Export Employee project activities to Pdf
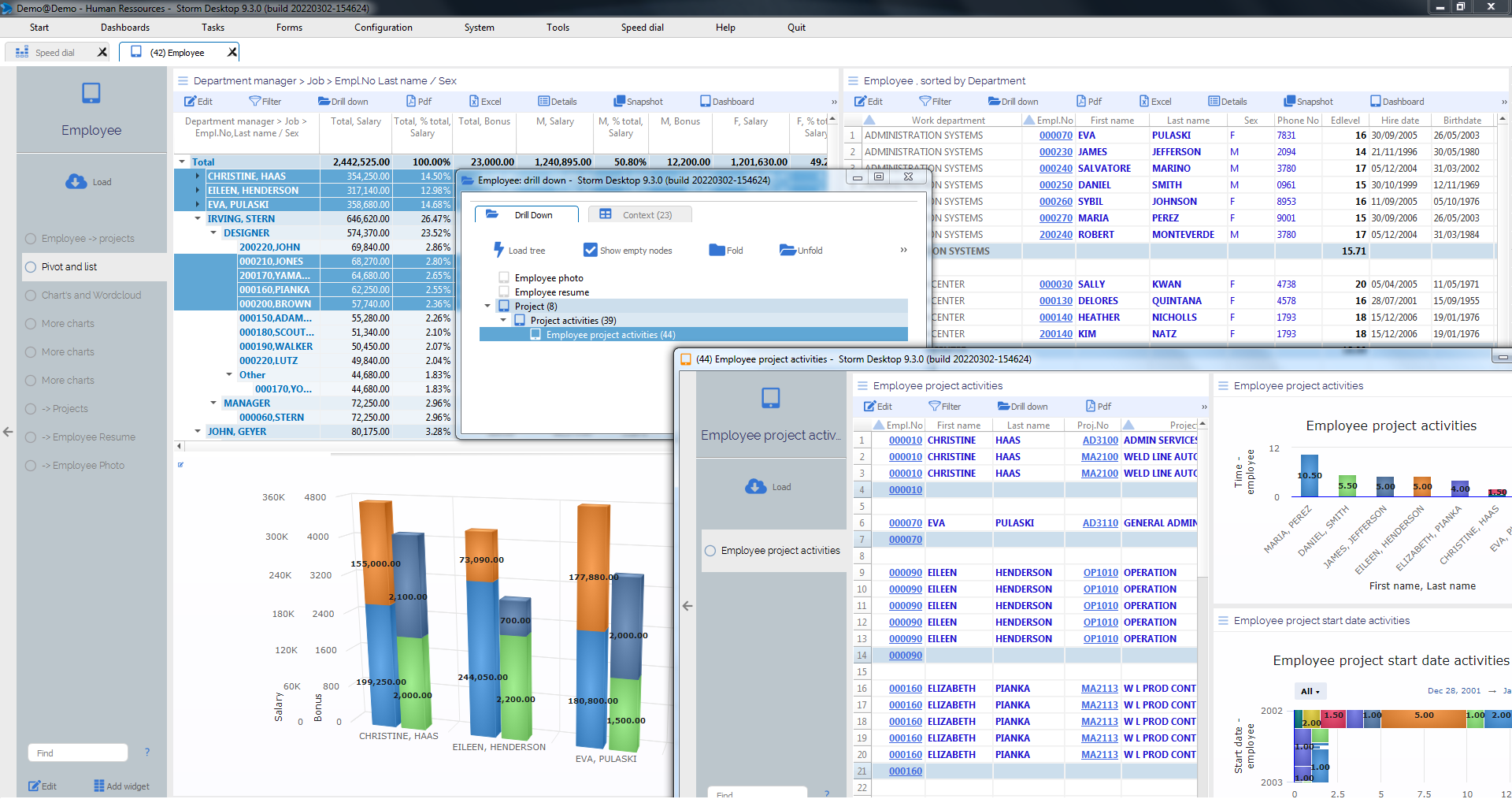The width and height of the screenshot is (1512, 799). (1099, 407)
